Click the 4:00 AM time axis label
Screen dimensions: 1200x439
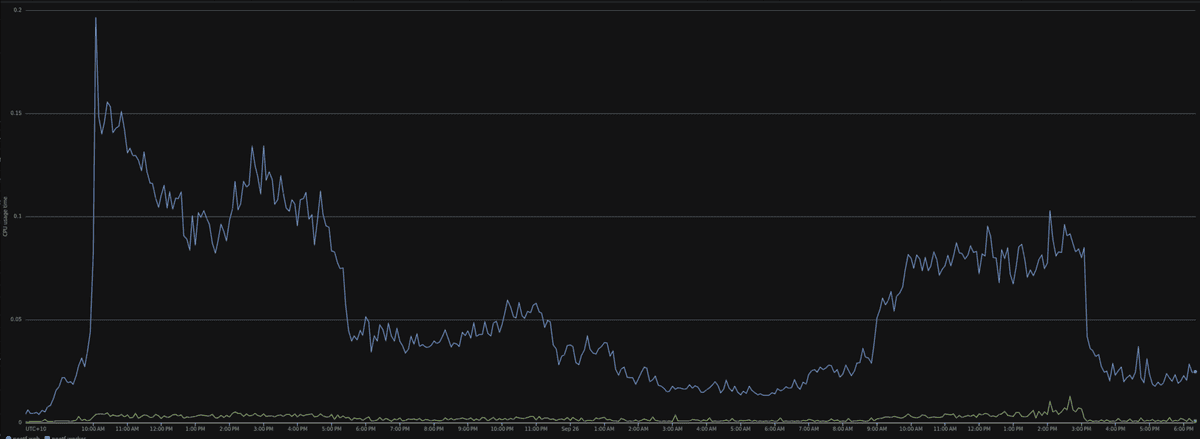[x=706, y=428]
